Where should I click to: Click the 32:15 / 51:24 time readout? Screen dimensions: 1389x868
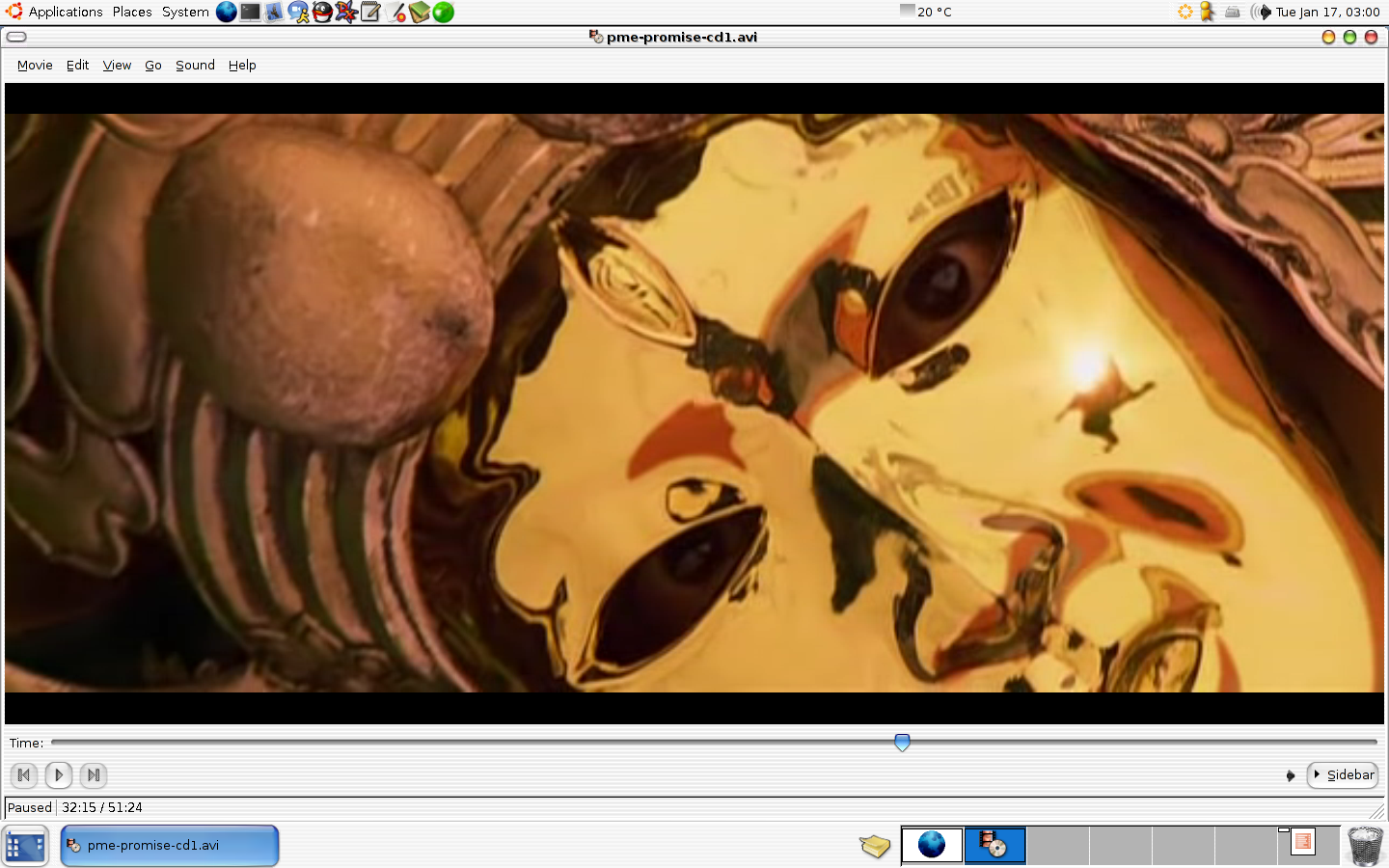point(102,807)
